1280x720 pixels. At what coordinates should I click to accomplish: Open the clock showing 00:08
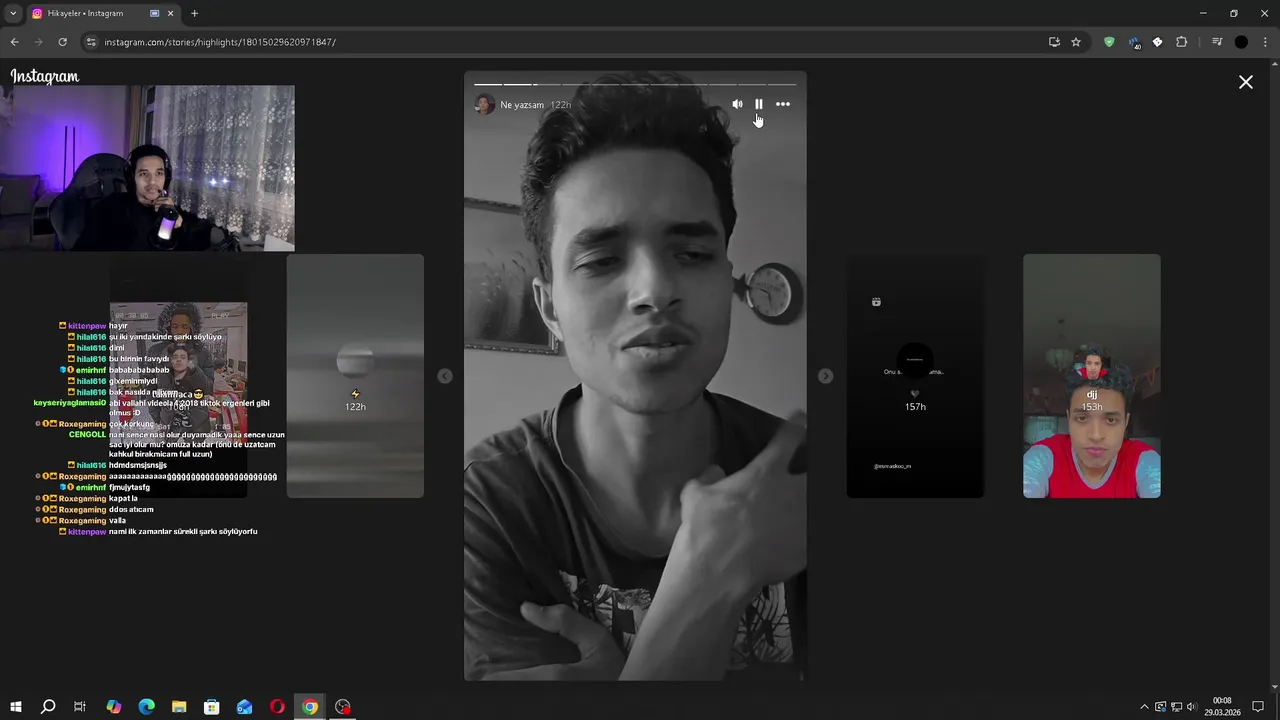pos(1222,707)
